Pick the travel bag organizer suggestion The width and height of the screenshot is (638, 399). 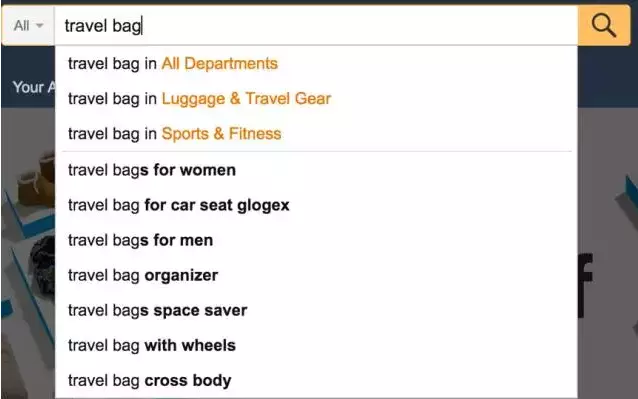point(316,275)
